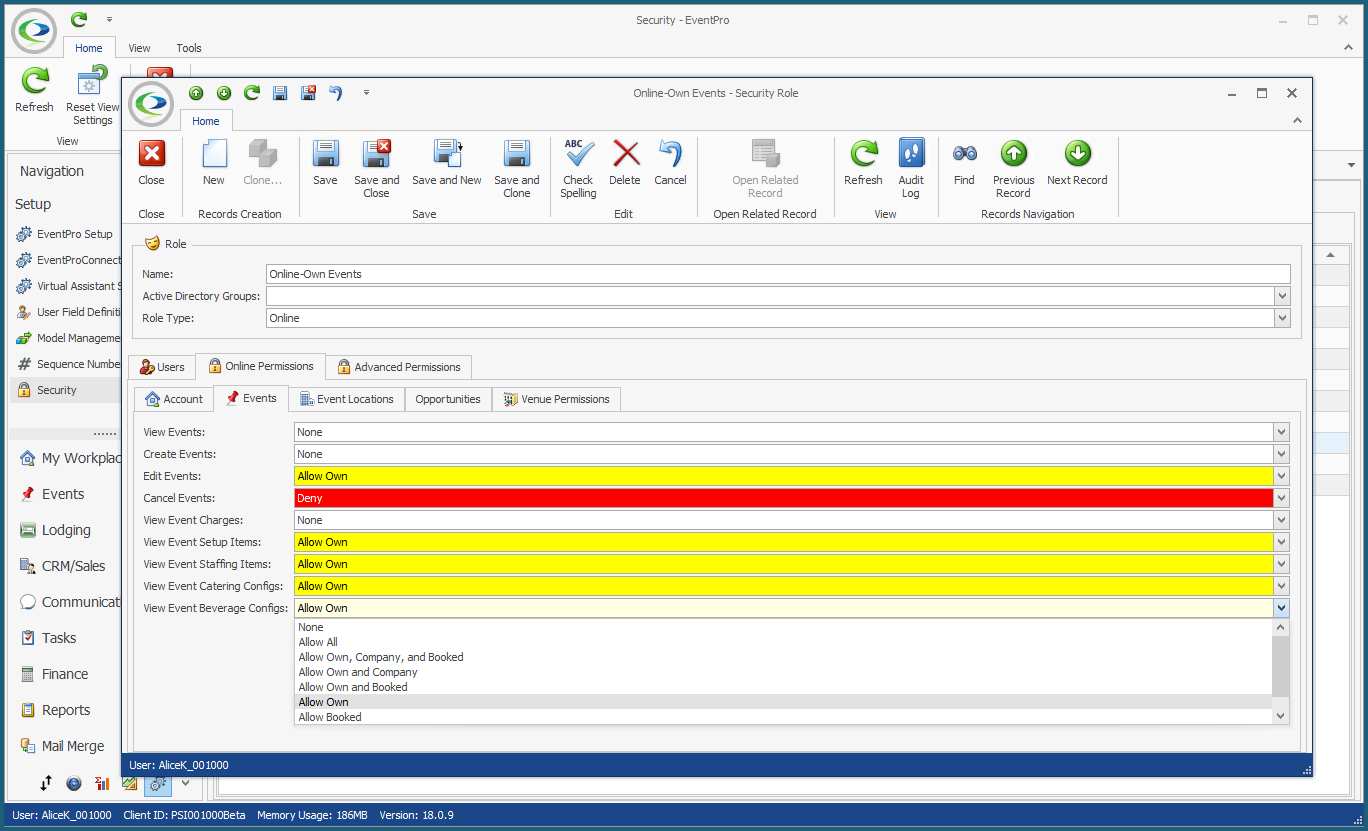1368x831 pixels.
Task: Open the Tools tab in main window
Action: pyautogui.click(x=189, y=48)
